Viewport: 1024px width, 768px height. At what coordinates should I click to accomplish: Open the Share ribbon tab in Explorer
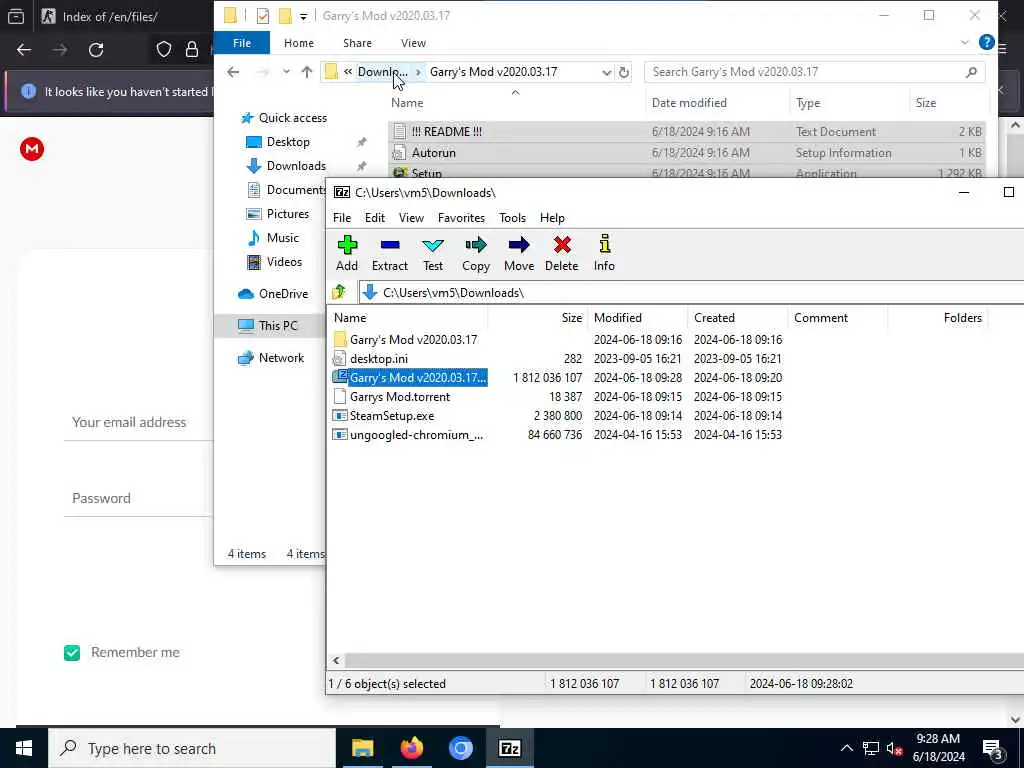[x=357, y=42]
